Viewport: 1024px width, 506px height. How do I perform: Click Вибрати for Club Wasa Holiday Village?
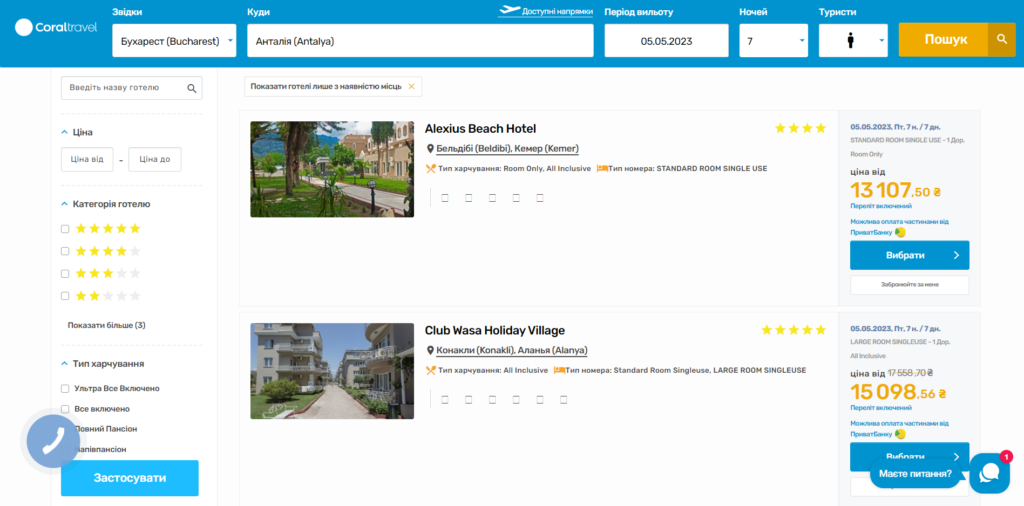tap(910, 456)
